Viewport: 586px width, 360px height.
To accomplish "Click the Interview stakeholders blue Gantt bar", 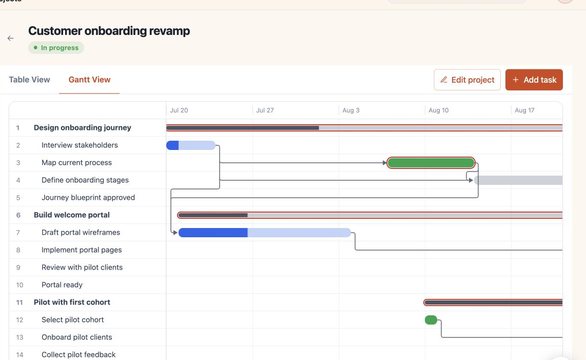I will pos(191,145).
